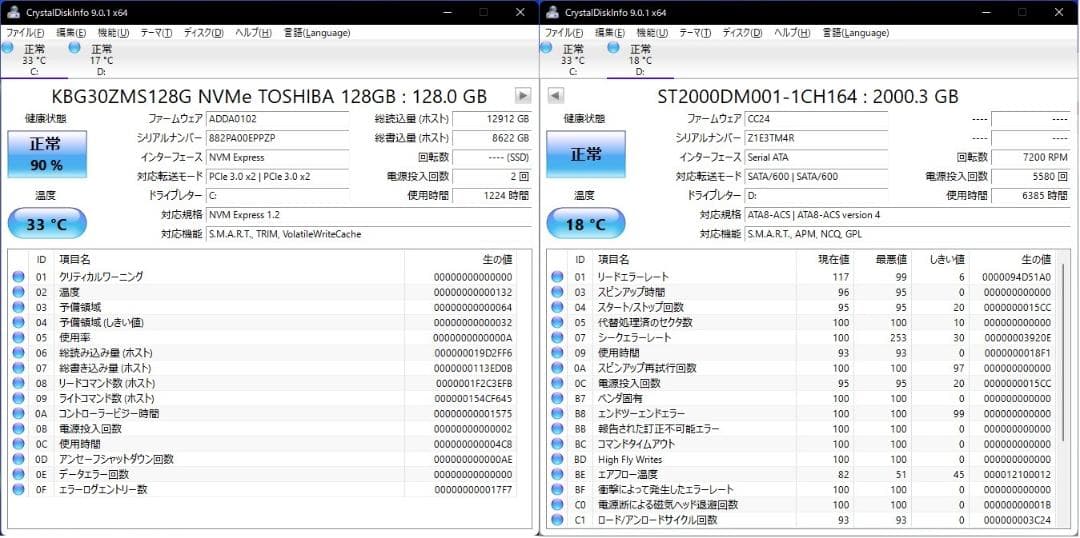Click status orb for コントローラービジー時間 row
The height and width of the screenshot is (538, 1080).
[x=18, y=413]
